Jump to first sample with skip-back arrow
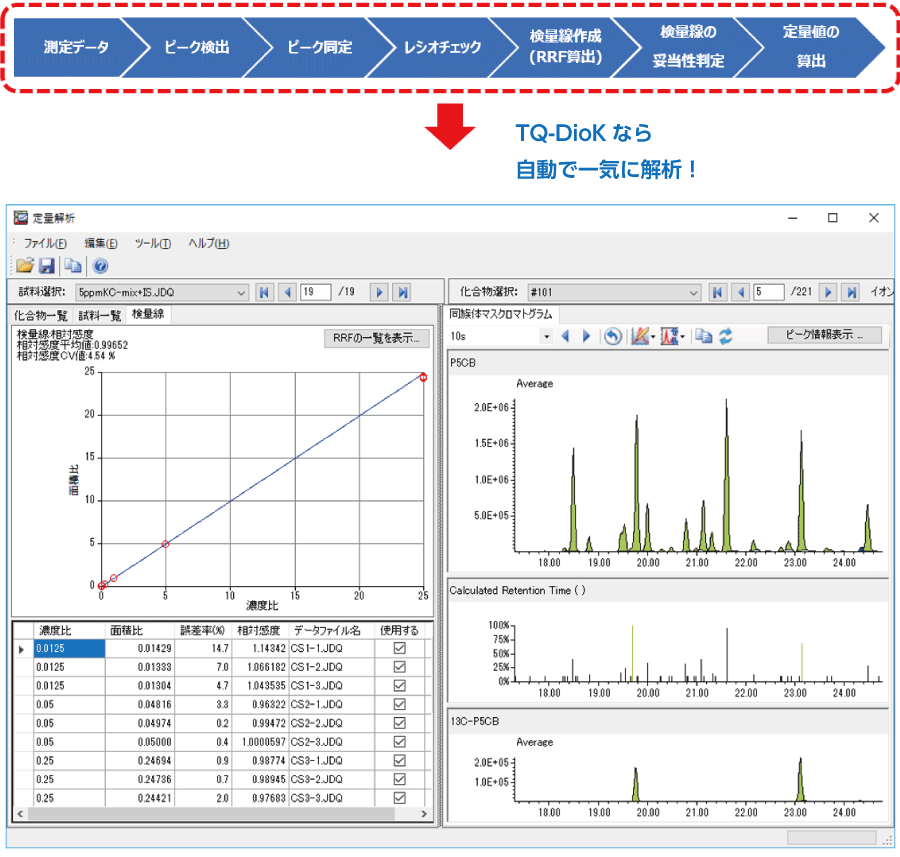Viewport: 900px width, 857px height. click(x=264, y=292)
